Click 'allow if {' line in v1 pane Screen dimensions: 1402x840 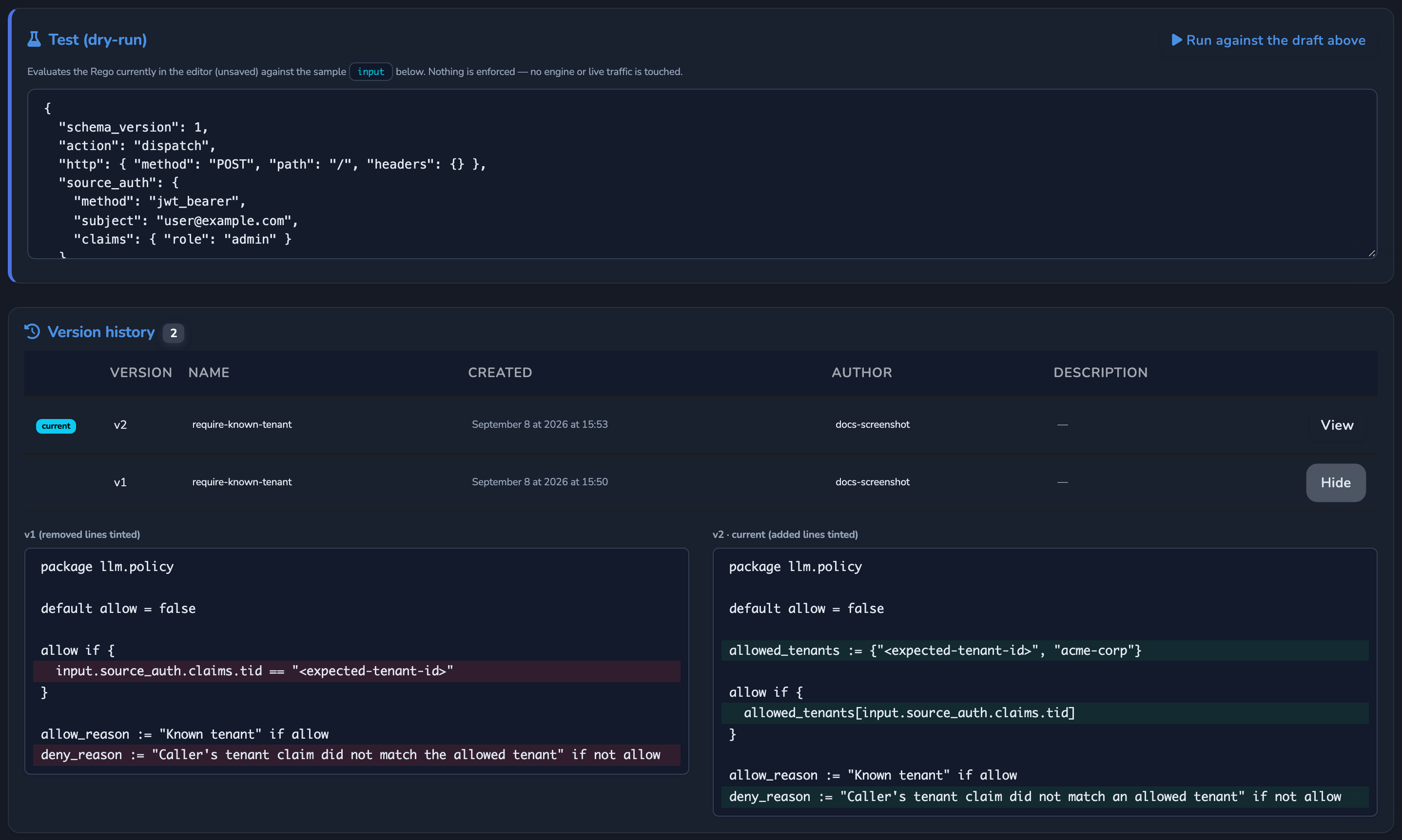click(78, 650)
